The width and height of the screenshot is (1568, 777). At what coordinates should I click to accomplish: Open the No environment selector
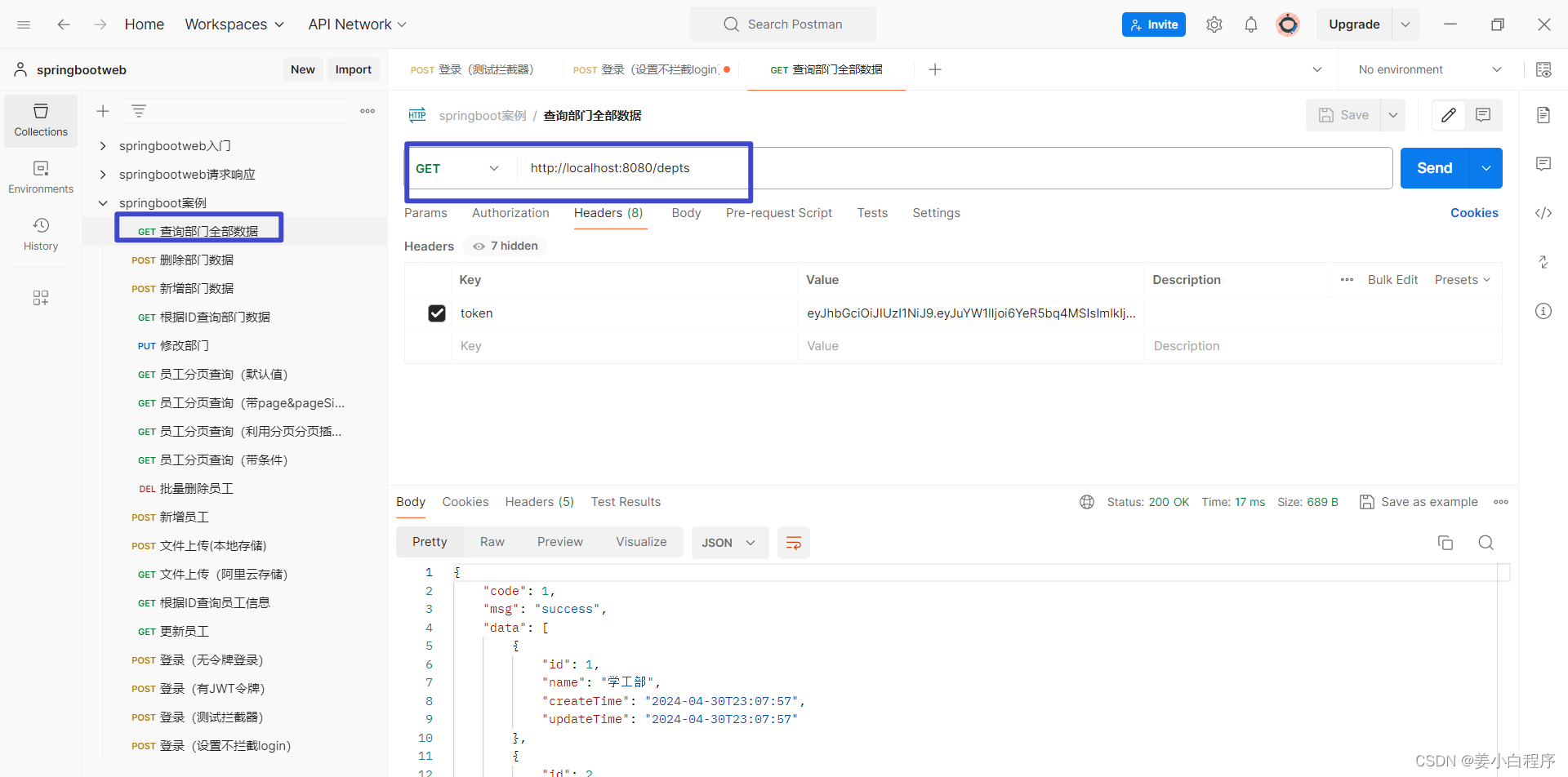1428,69
